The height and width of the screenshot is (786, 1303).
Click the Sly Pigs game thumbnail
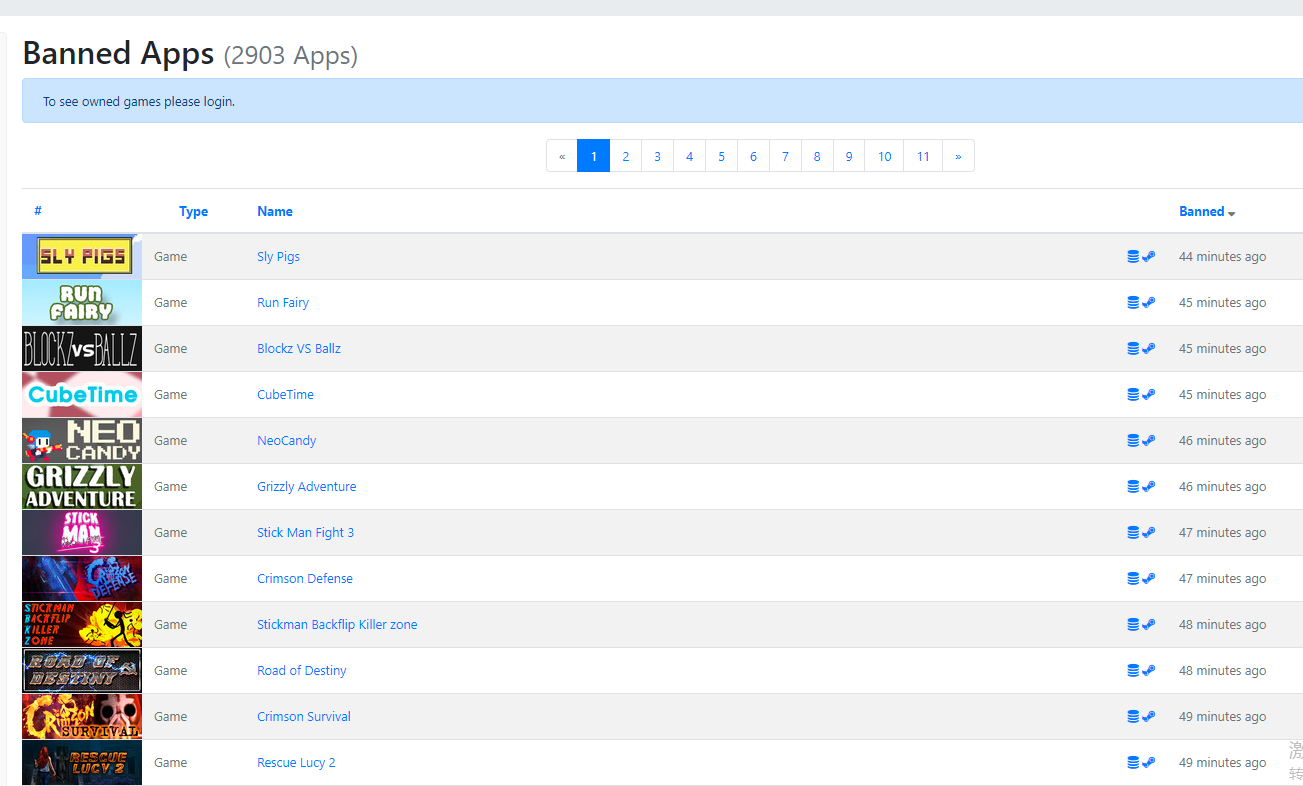[82, 257]
